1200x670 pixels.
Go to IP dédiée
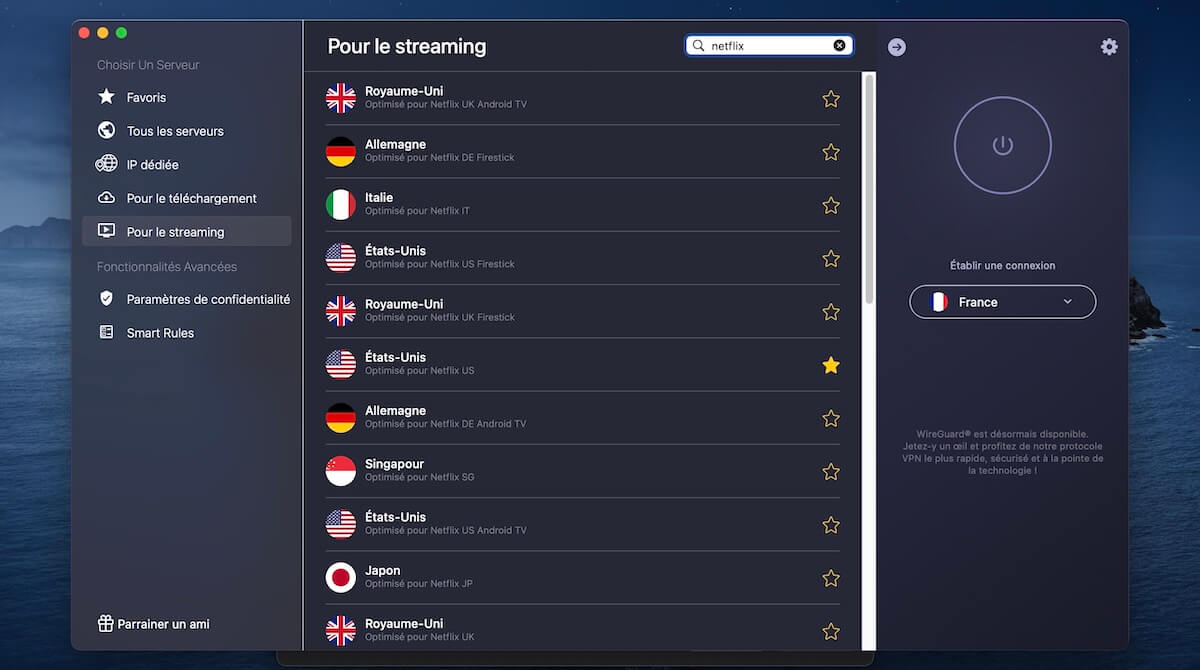coord(187,164)
